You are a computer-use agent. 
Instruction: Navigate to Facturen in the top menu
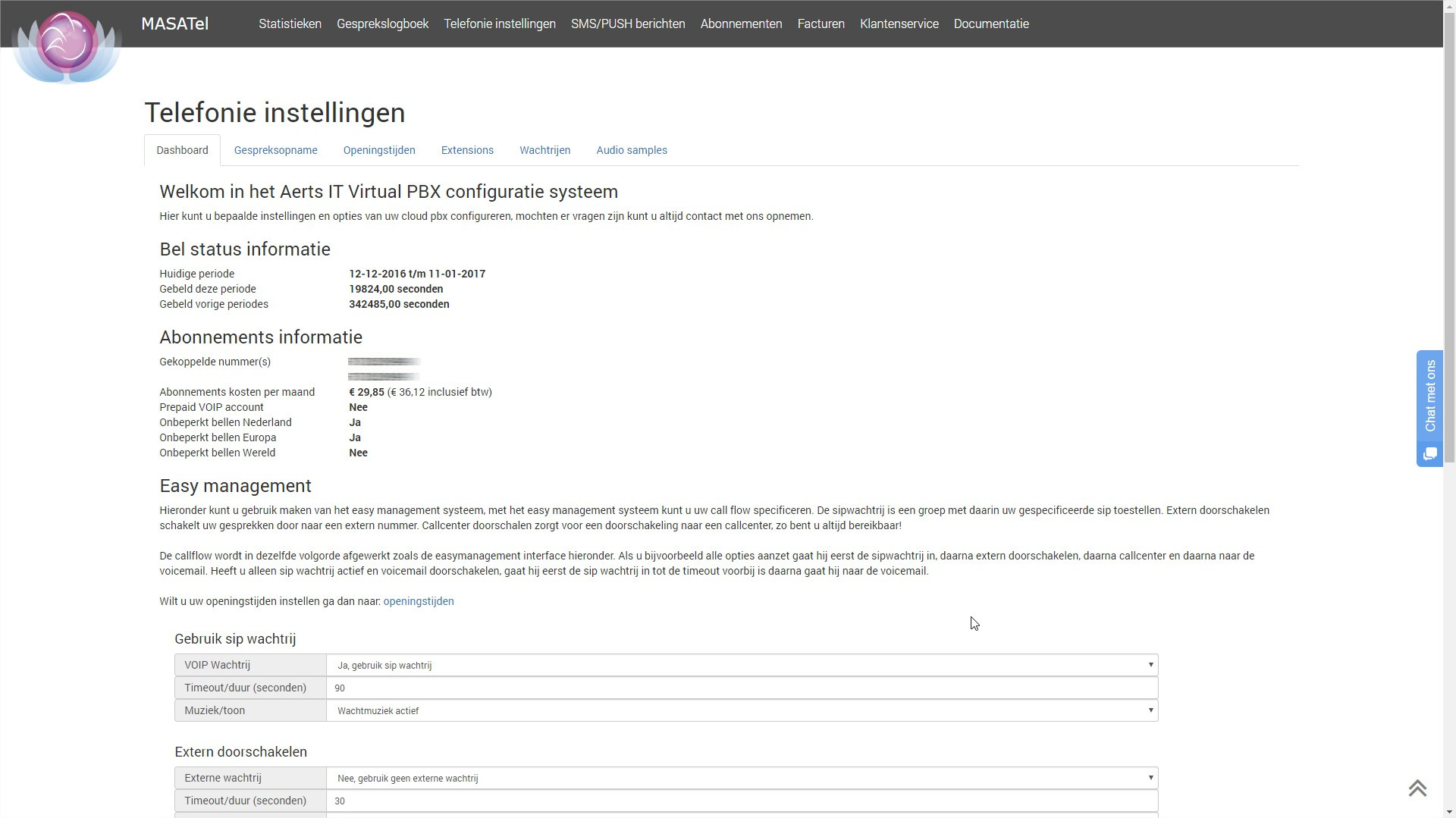click(821, 24)
